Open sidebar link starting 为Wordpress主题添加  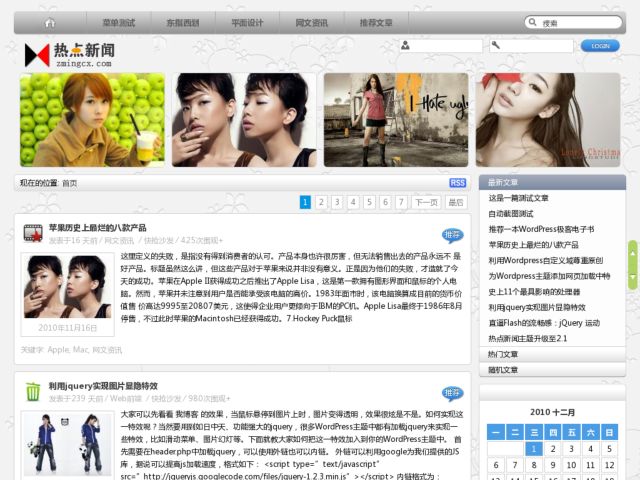click(549, 276)
